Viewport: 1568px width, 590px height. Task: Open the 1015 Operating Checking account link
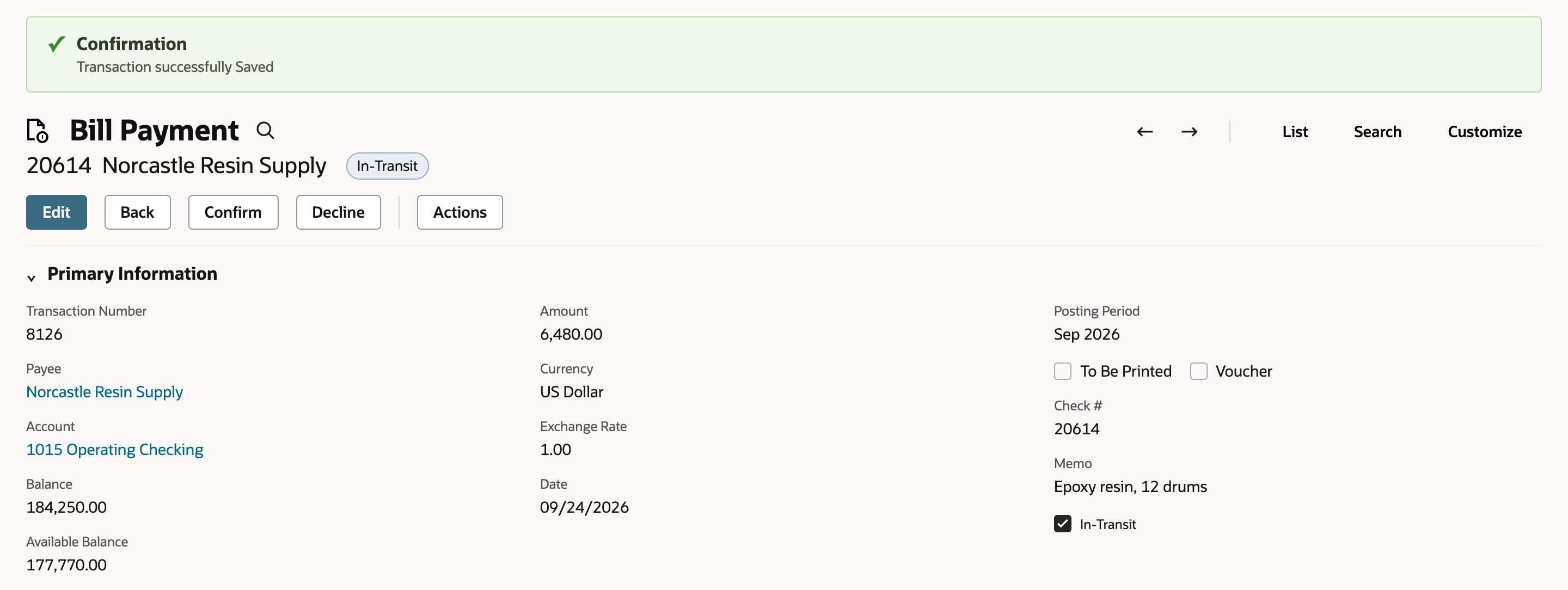click(114, 450)
